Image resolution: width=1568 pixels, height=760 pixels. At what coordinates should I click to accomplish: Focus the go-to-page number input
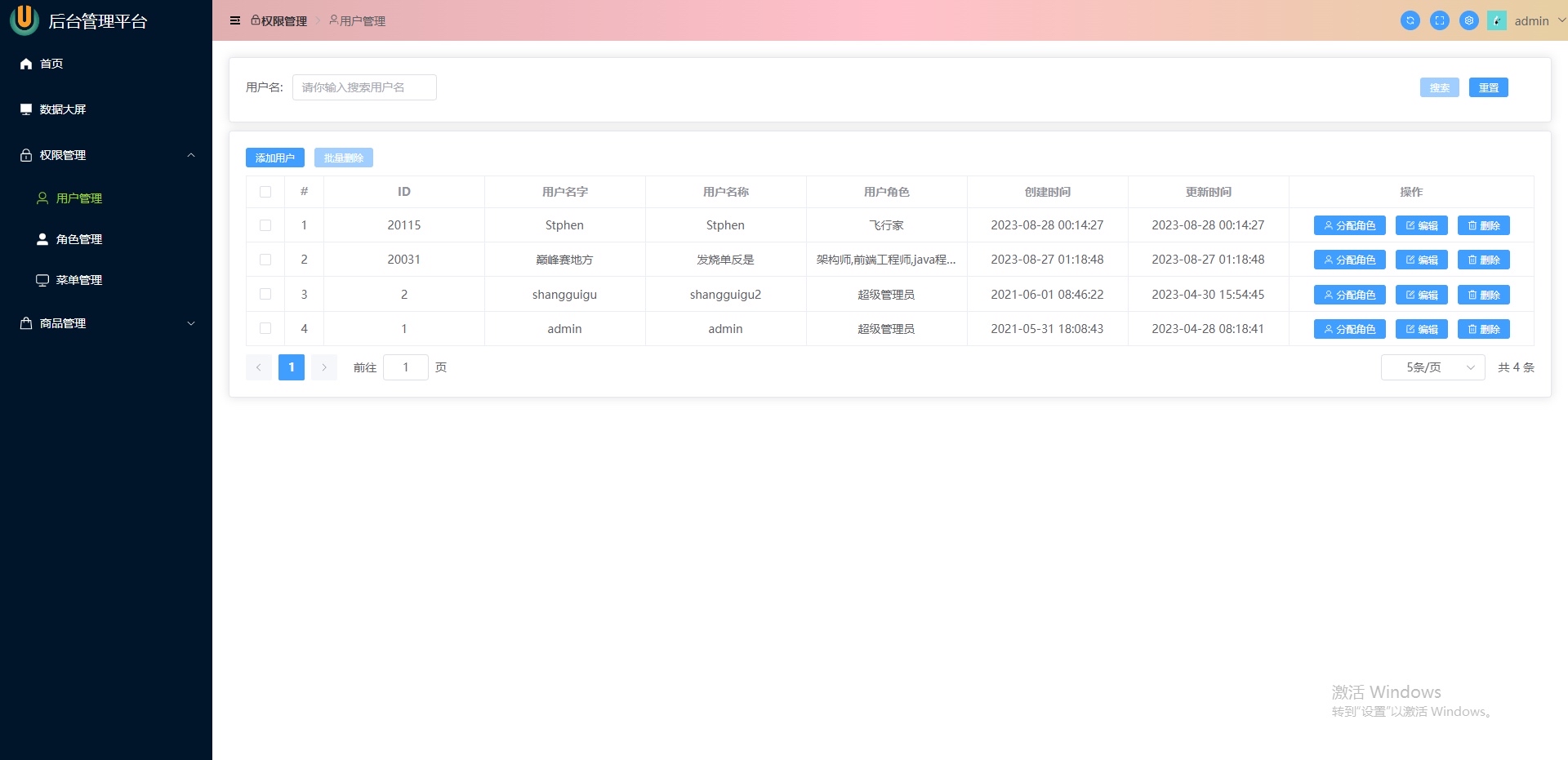(x=406, y=367)
